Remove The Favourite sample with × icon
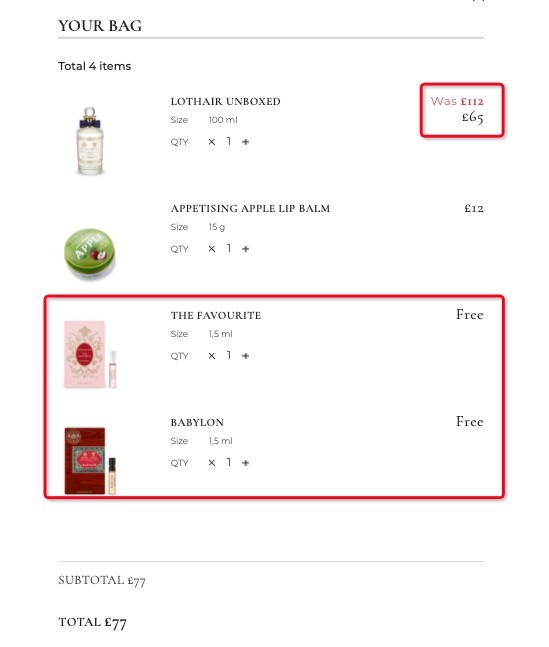The height and width of the screenshot is (647, 549). pyautogui.click(x=212, y=356)
